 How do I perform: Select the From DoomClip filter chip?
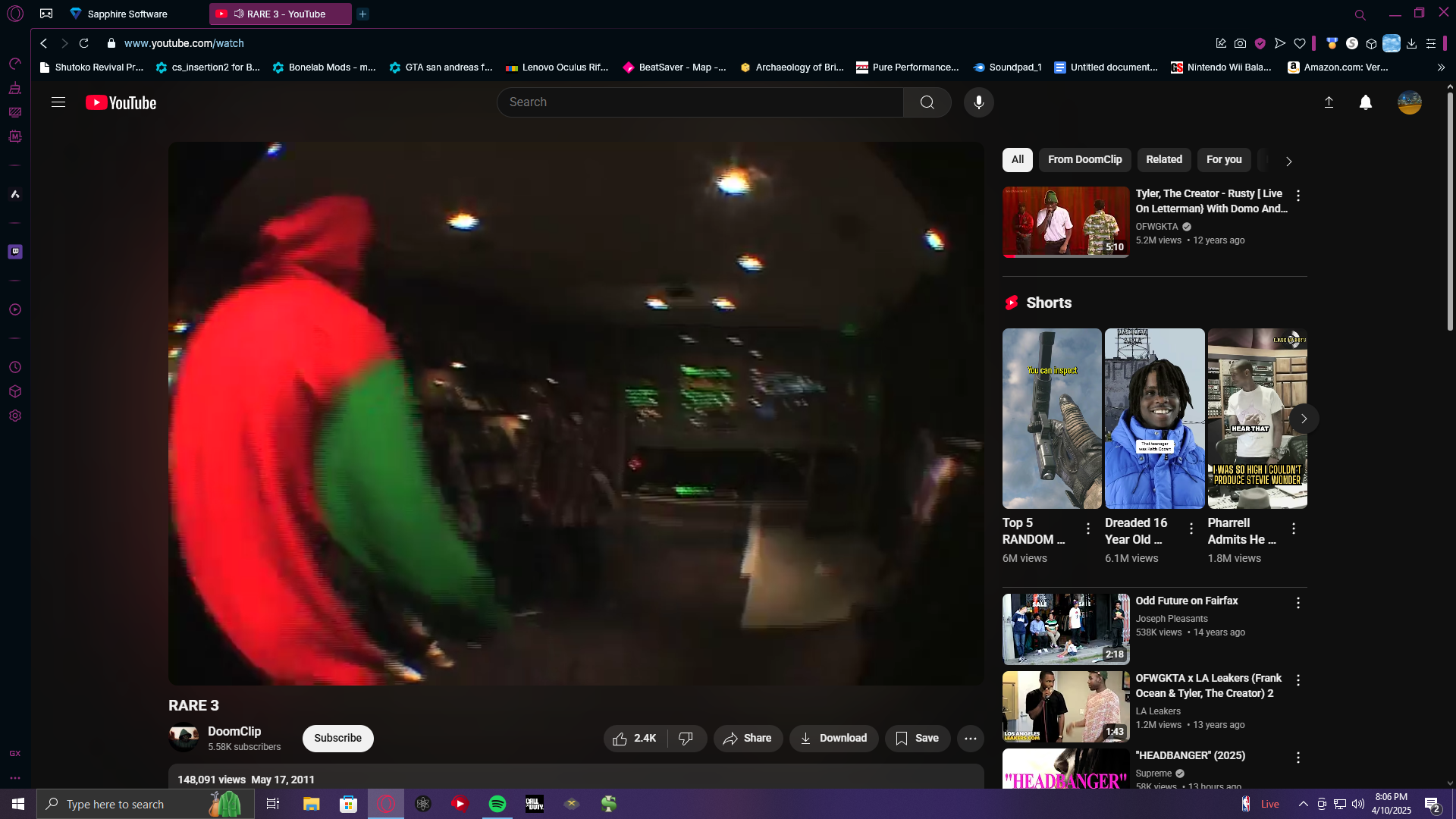coord(1084,160)
